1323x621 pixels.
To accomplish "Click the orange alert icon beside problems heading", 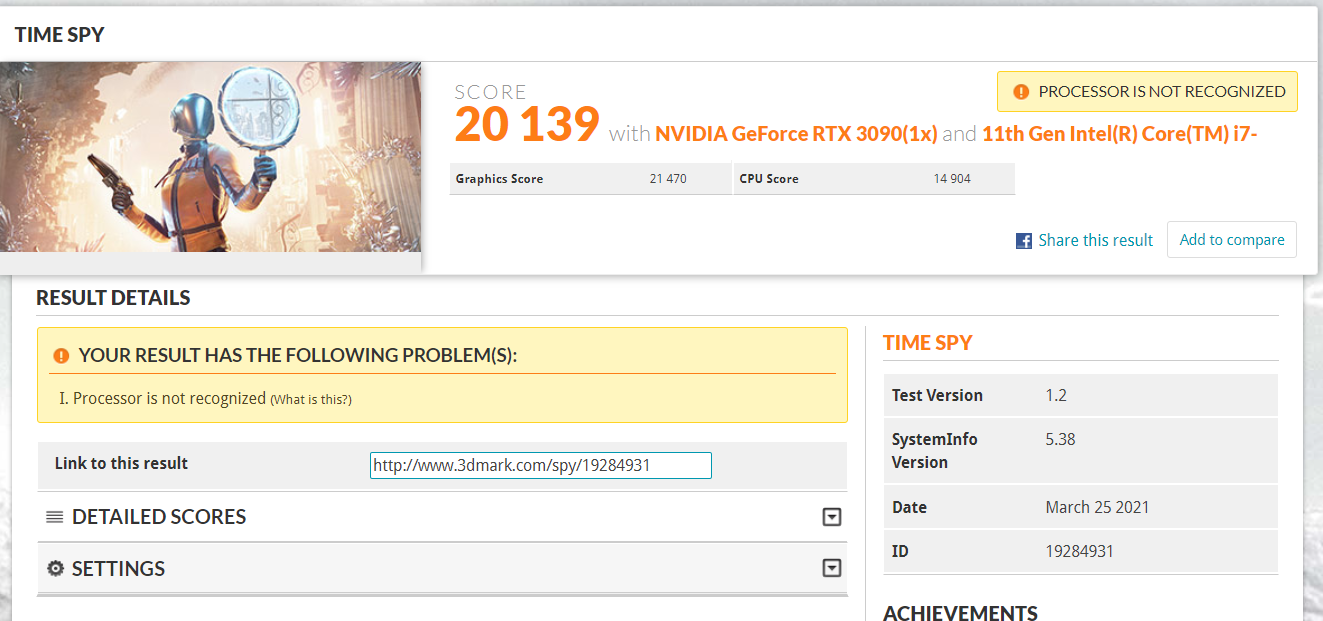I will [62, 356].
